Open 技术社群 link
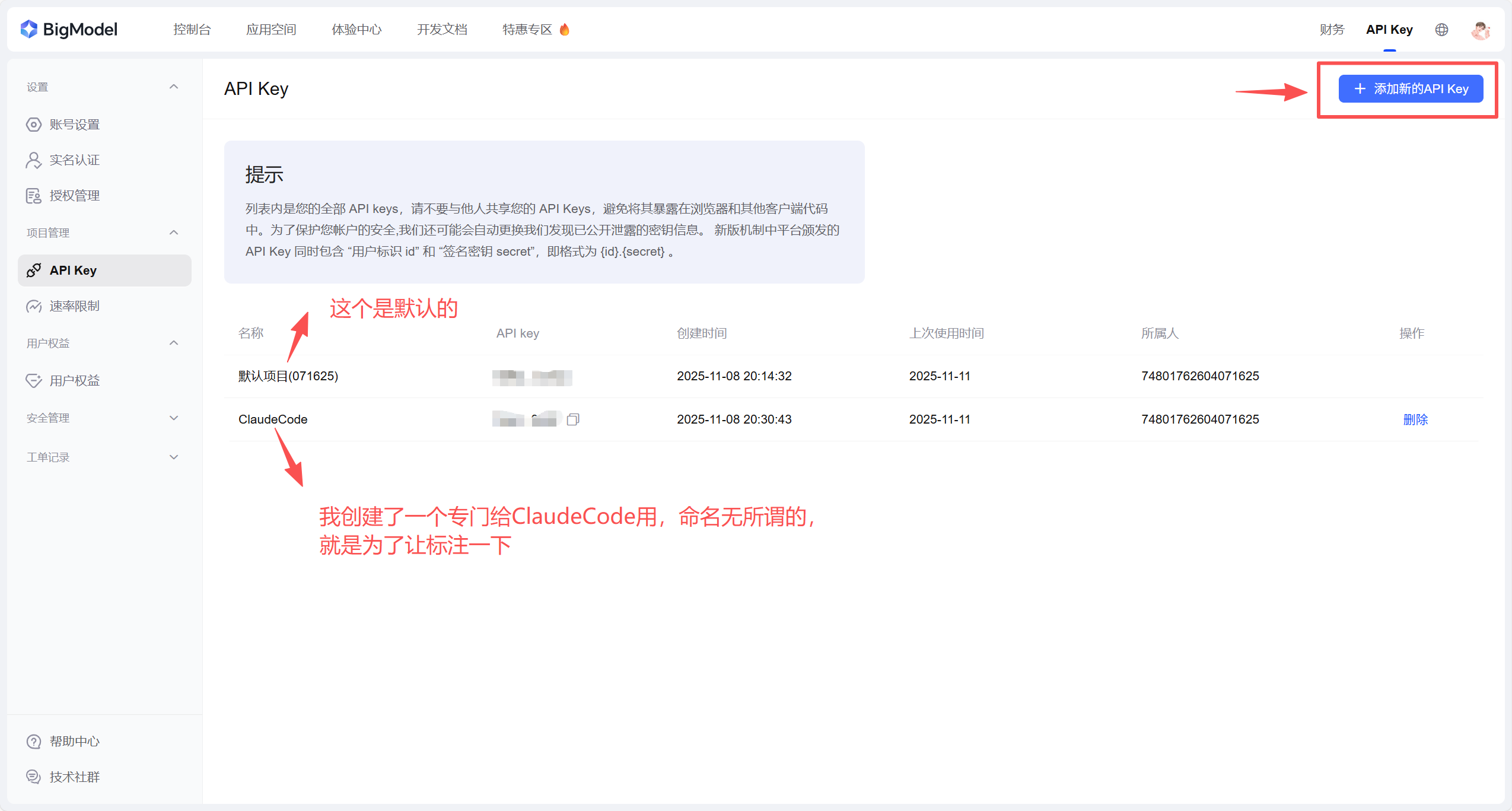The height and width of the screenshot is (811, 1512). click(x=75, y=777)
